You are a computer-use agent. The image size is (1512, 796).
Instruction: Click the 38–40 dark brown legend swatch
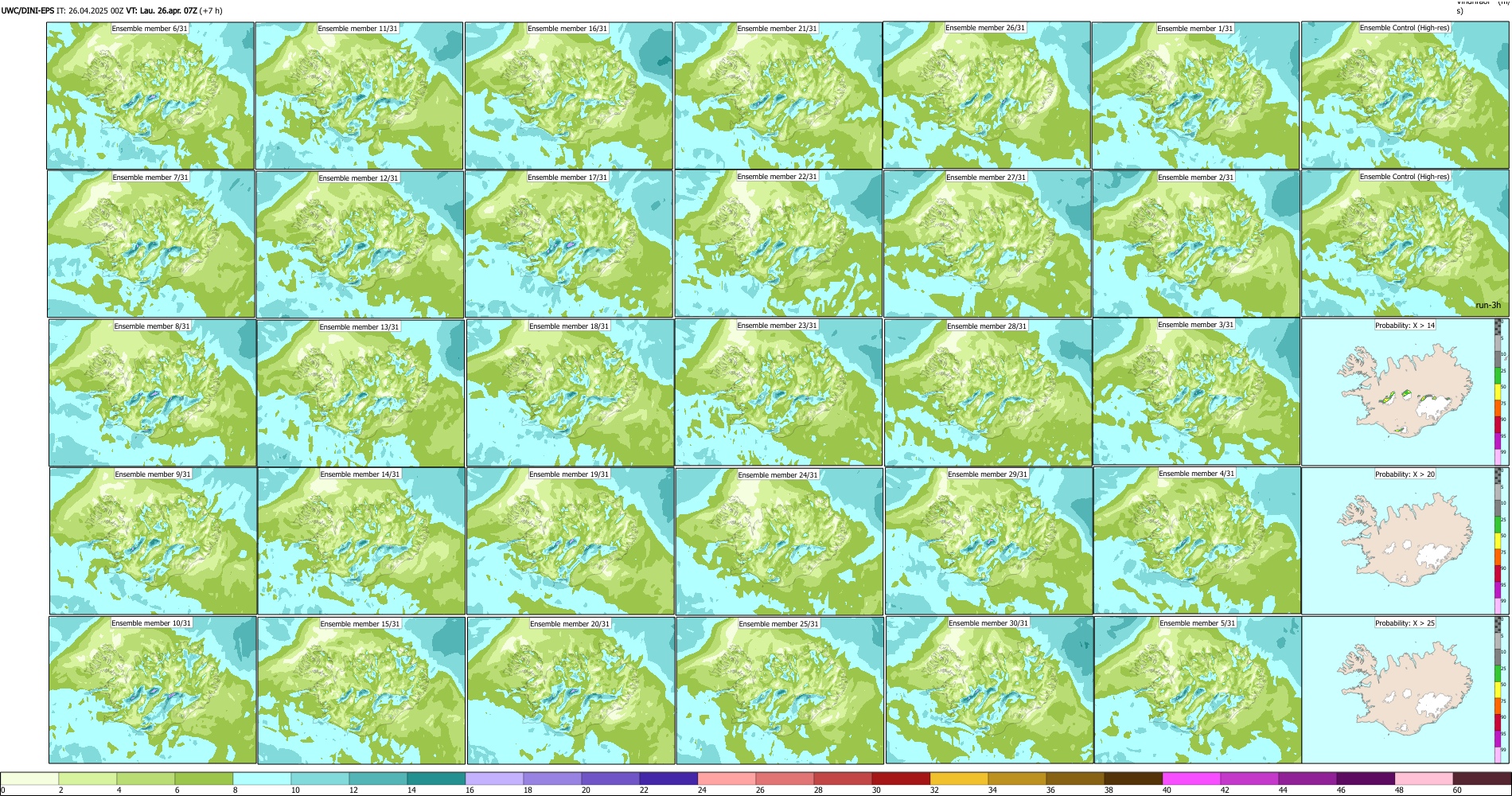[x=1133, y=778]
